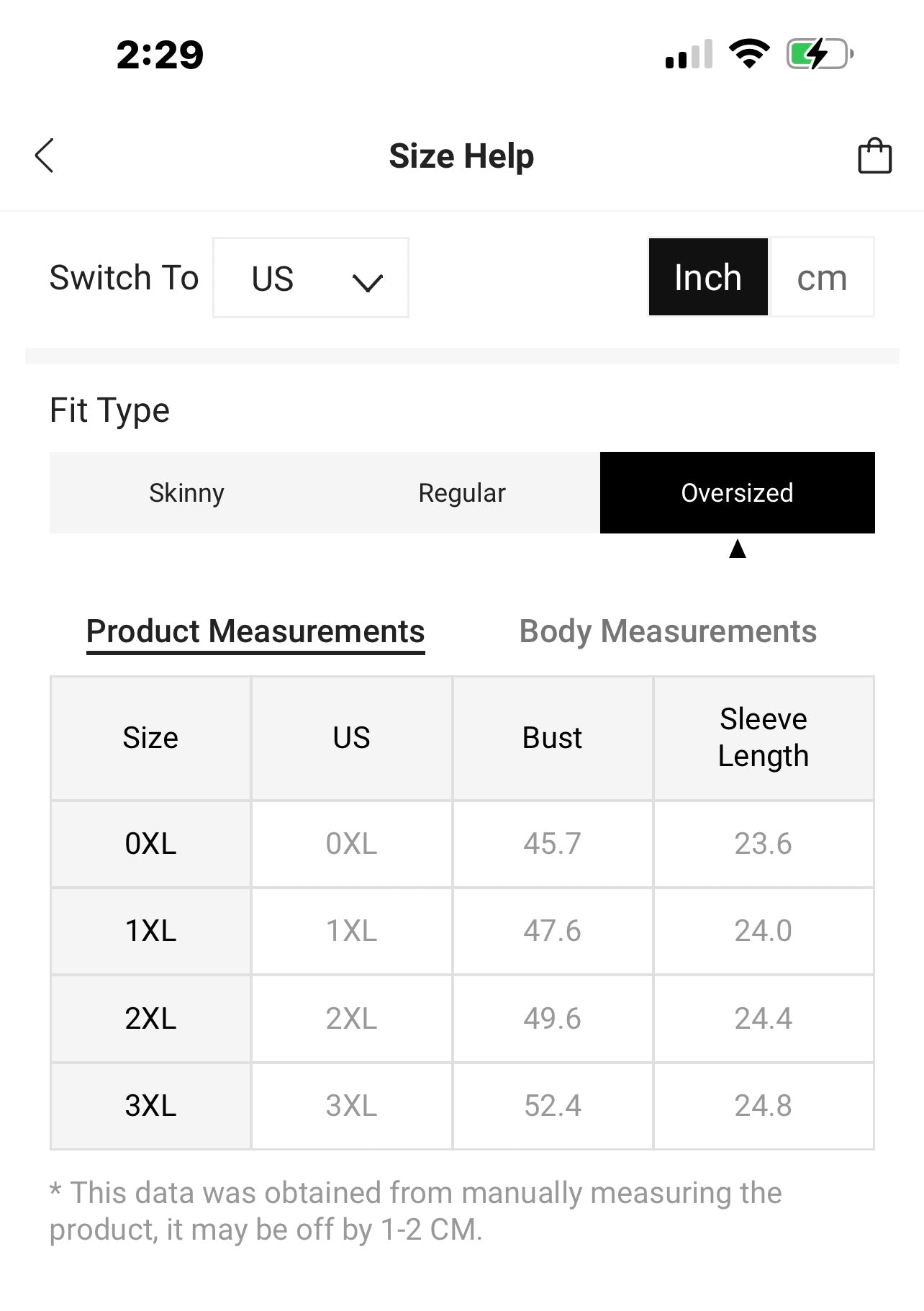Tap the battery charging icon
Screen dimensions: 924x1311
pyautogui.click(x=819, y=54)
